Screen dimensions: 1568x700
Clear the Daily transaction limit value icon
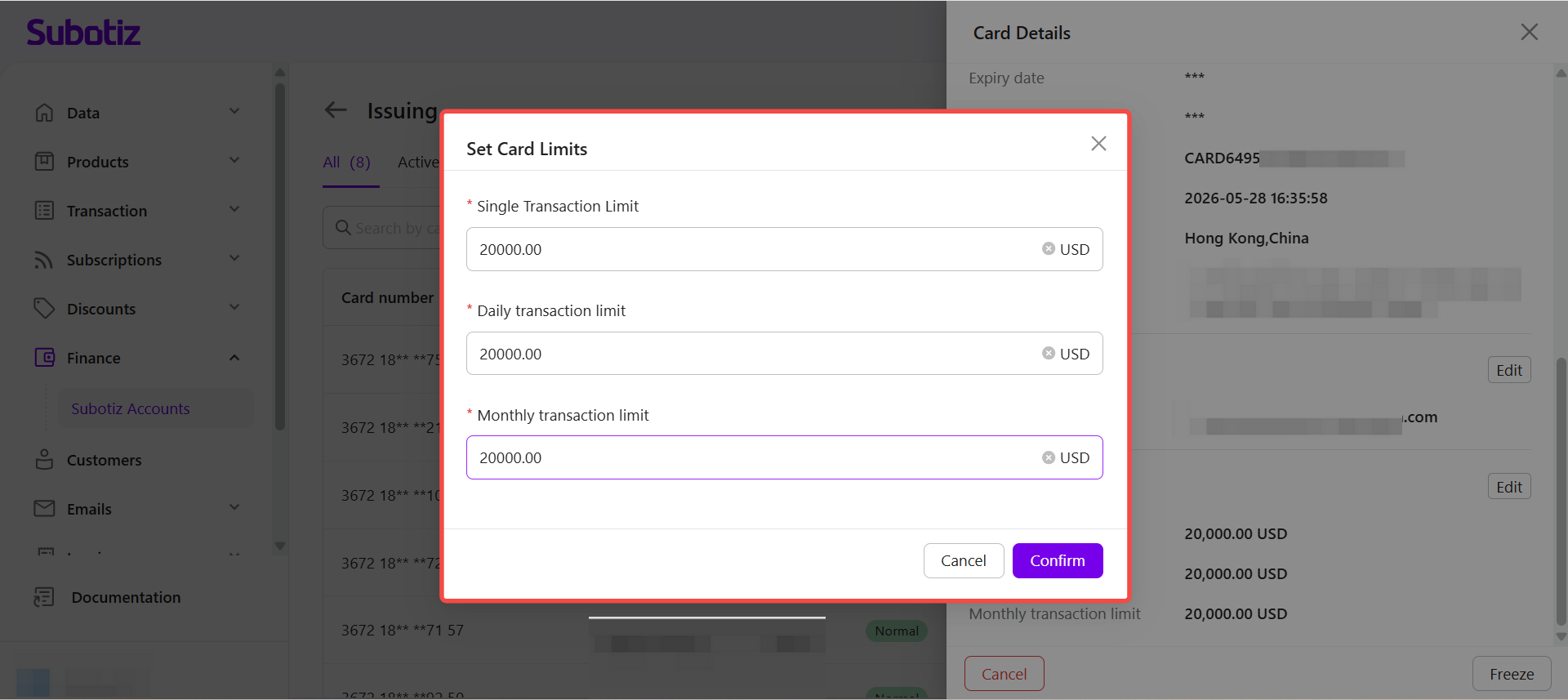1048,353
